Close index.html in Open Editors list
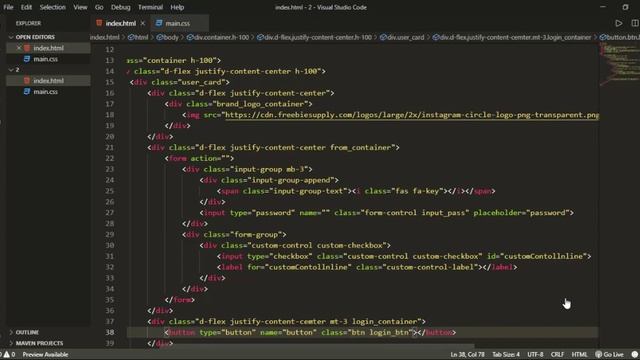This screenshot has height=360, width=640. (19, 48)
